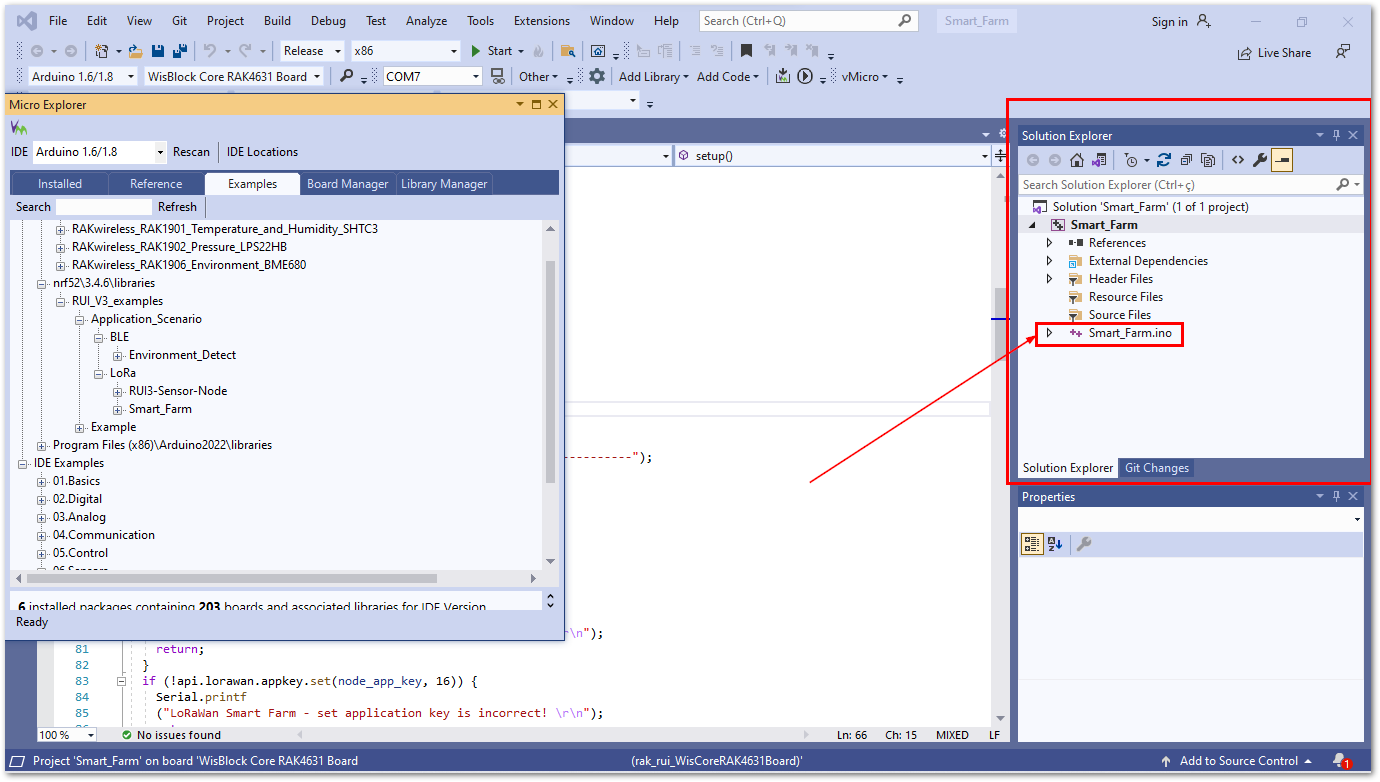Click IDE Locations button
The height and width of the screenshot is (782, 1380).
262,152
